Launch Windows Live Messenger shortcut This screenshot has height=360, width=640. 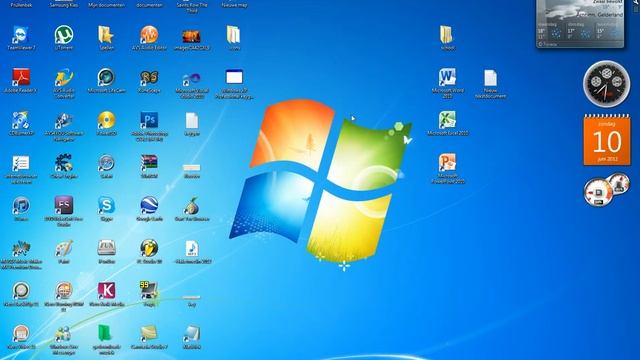point(64,334)
